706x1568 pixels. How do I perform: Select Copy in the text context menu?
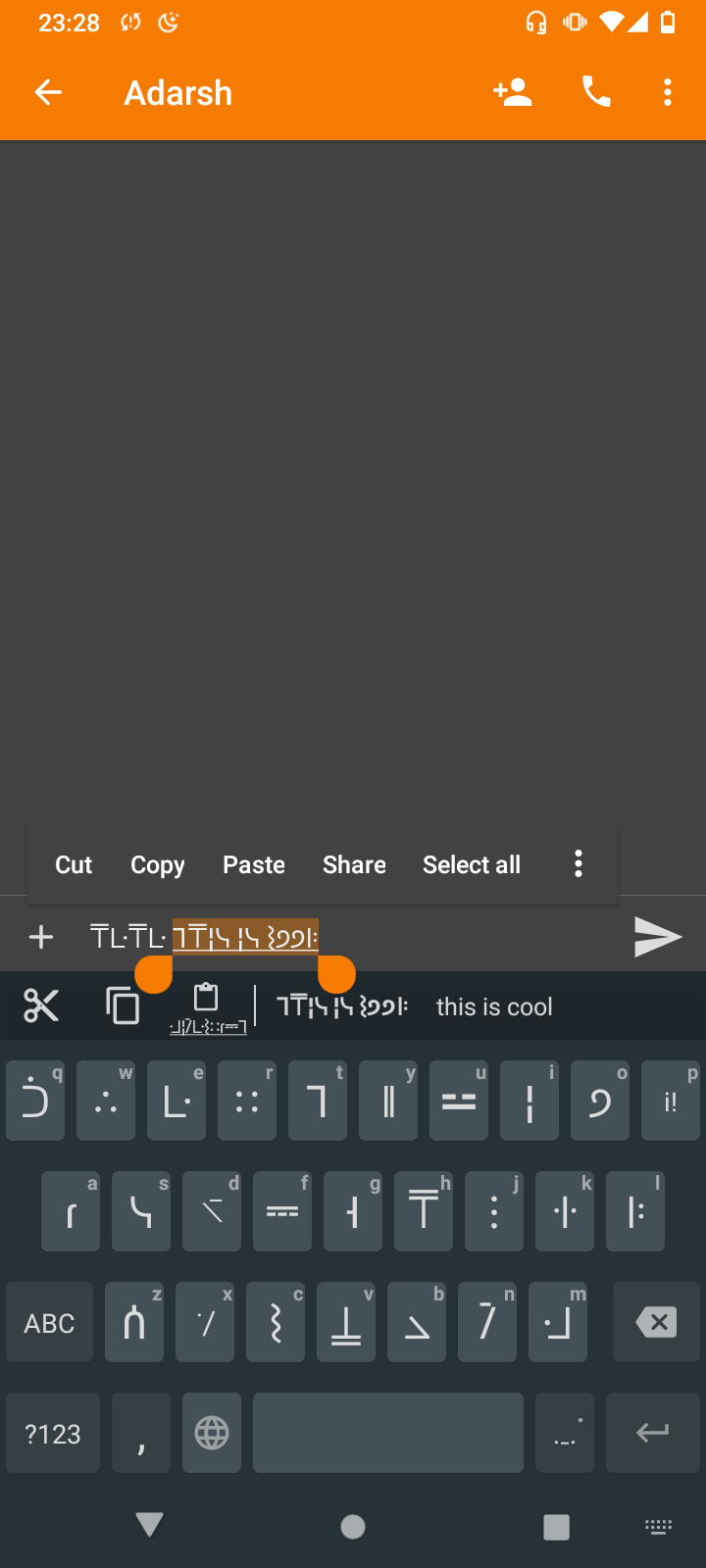pos(158,864)
